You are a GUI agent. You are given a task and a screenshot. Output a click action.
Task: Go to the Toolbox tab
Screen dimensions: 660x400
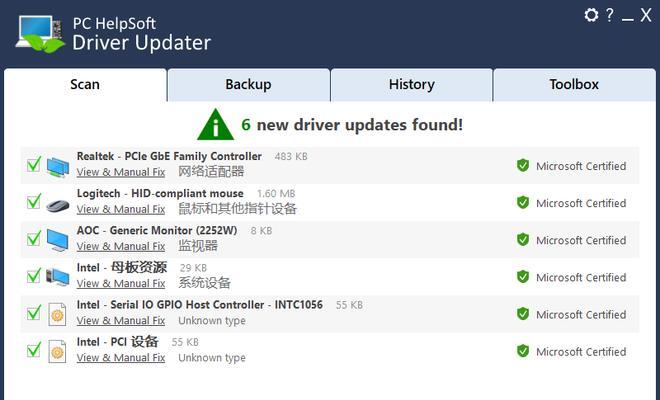click(574, 85)
